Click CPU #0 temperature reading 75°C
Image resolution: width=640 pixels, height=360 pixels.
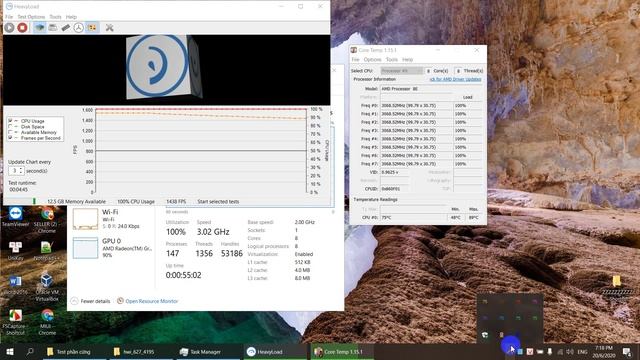coord(413,218)
